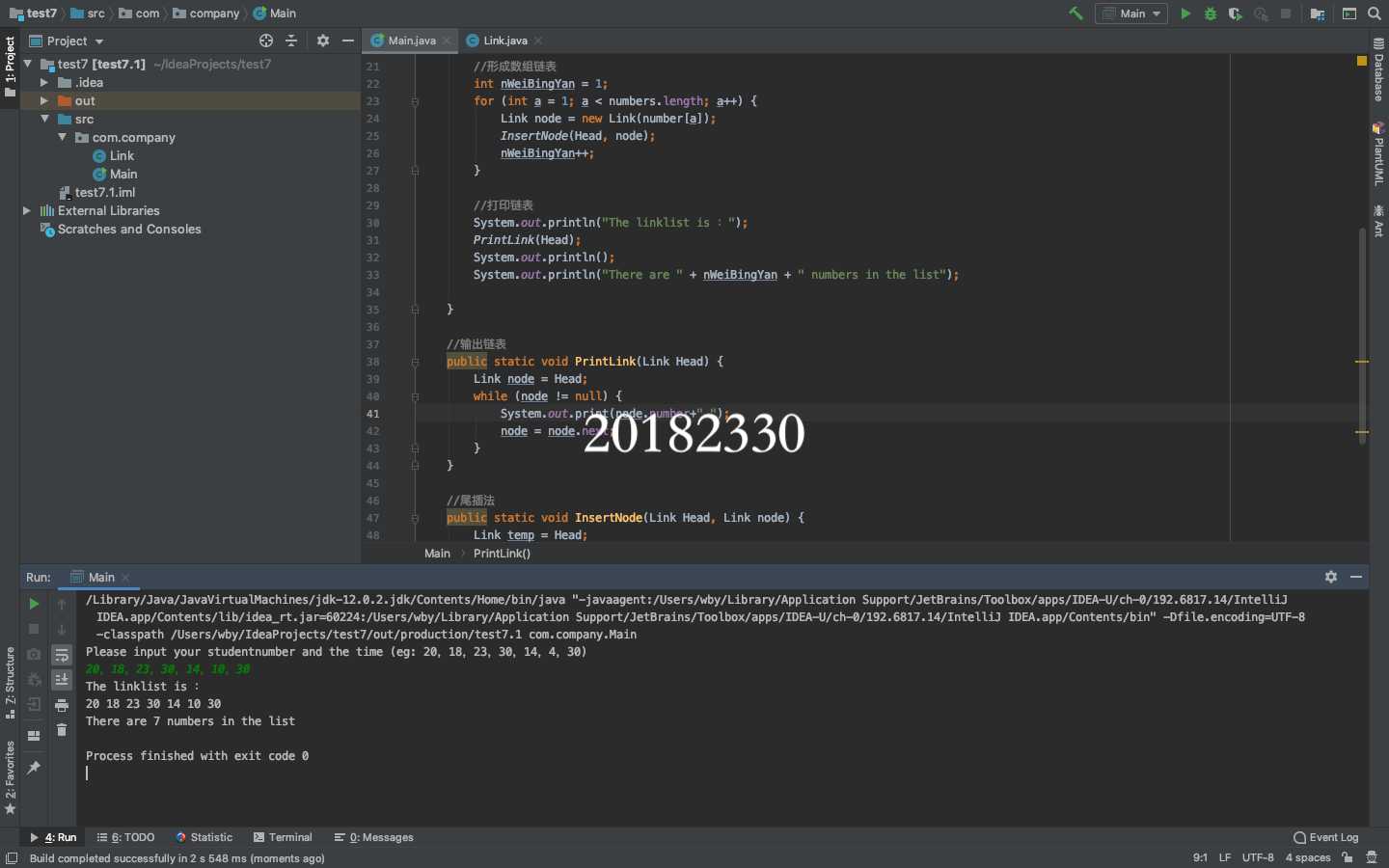Toggle Soft-Wrap in Run console
This screenshot has width=1389, height=868.
(62, 655)
